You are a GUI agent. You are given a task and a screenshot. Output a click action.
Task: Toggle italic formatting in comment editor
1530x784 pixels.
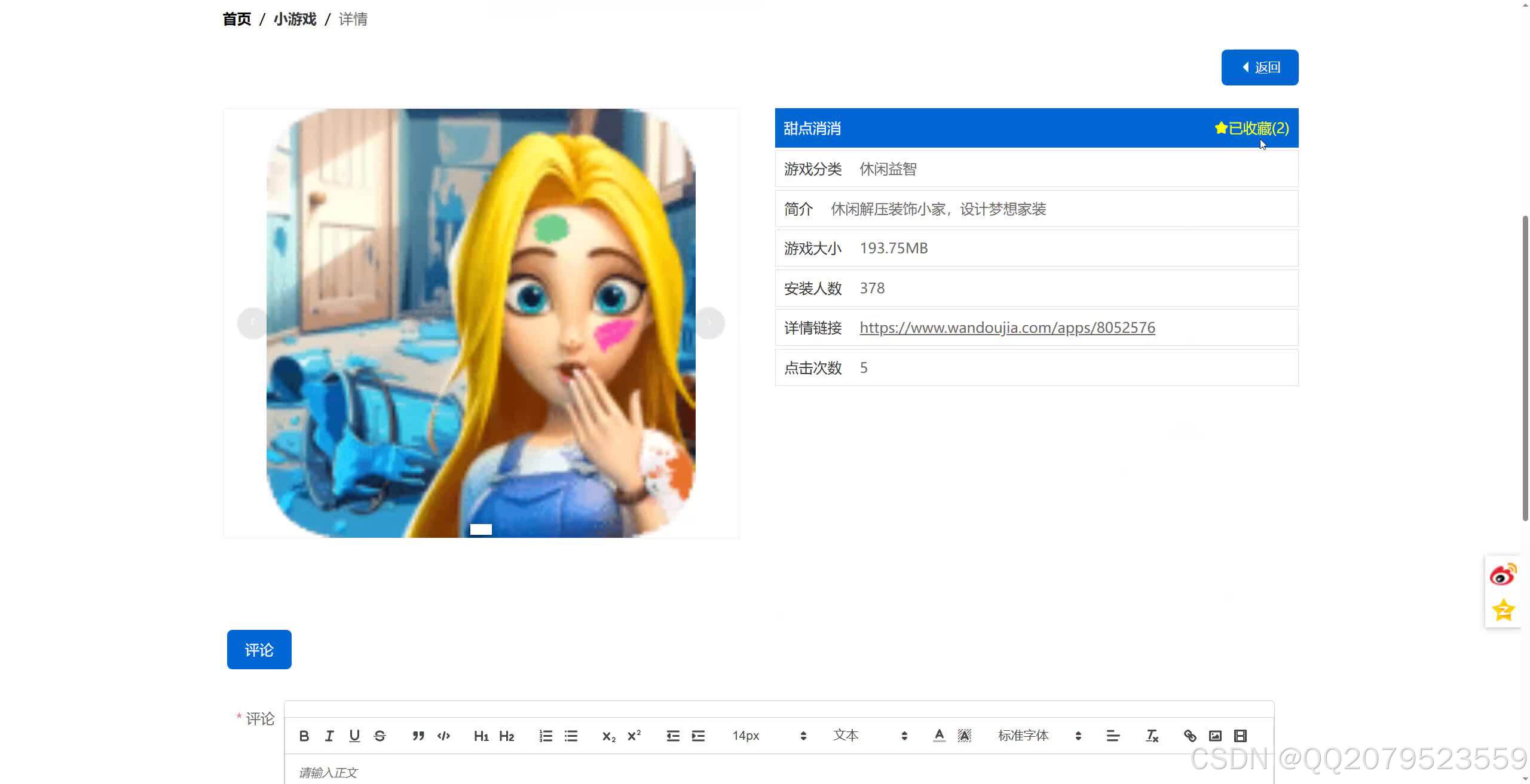pos(329,736)
